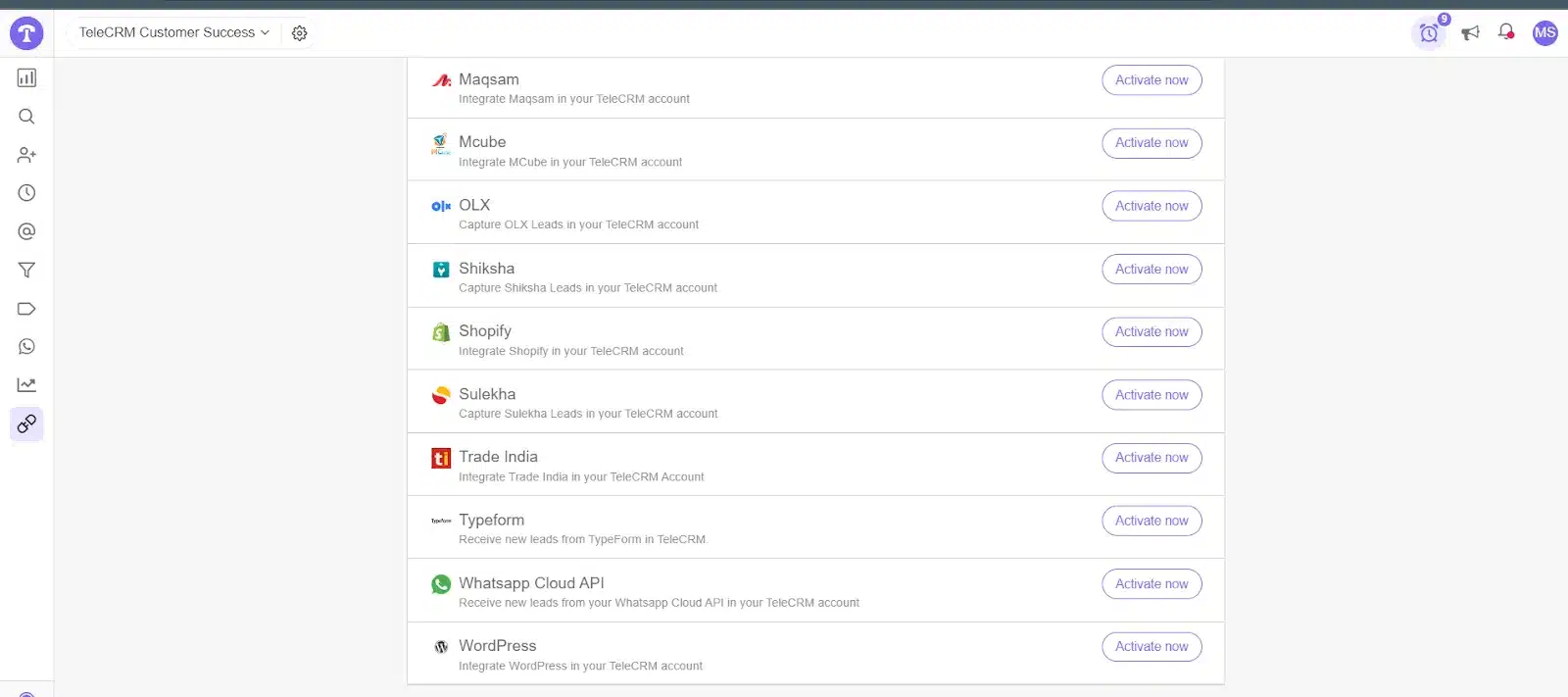Activate the Shopify integration
Image resolution: width=1568 pixels, height=697 pixels.
pos(1151,332)
